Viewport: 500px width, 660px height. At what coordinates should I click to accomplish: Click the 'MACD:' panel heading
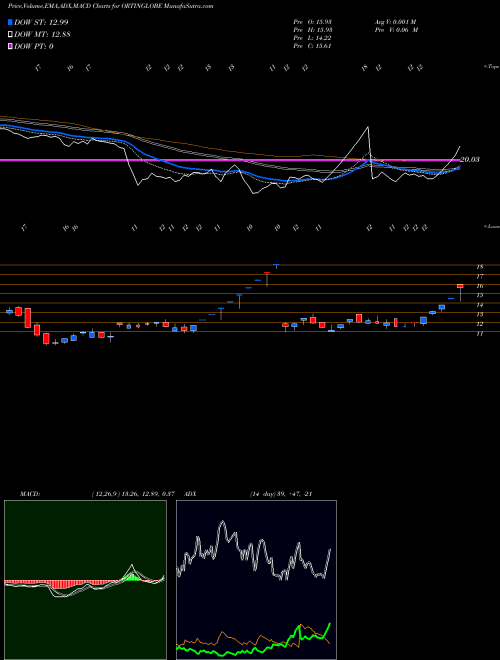[30, 494]
